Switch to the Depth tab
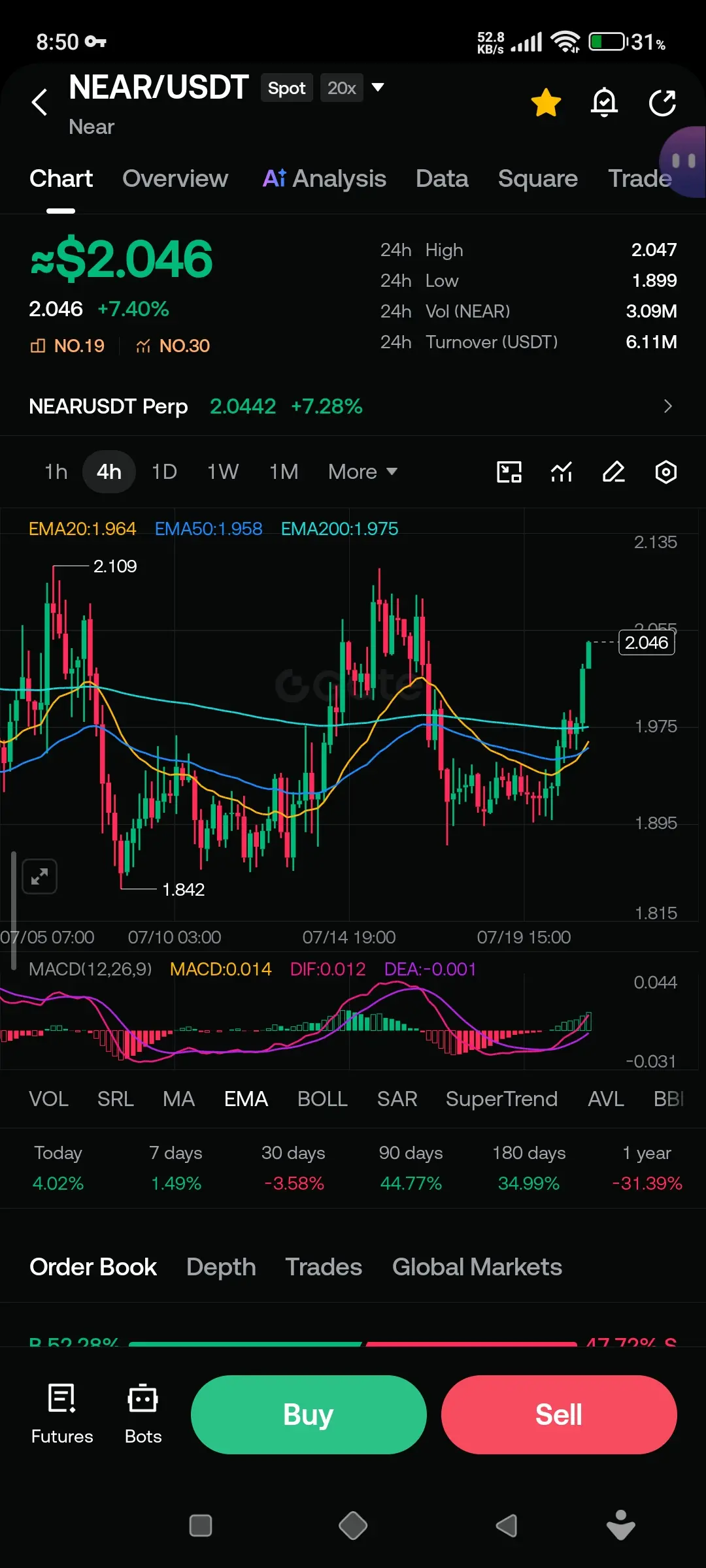 point(221,1267)
